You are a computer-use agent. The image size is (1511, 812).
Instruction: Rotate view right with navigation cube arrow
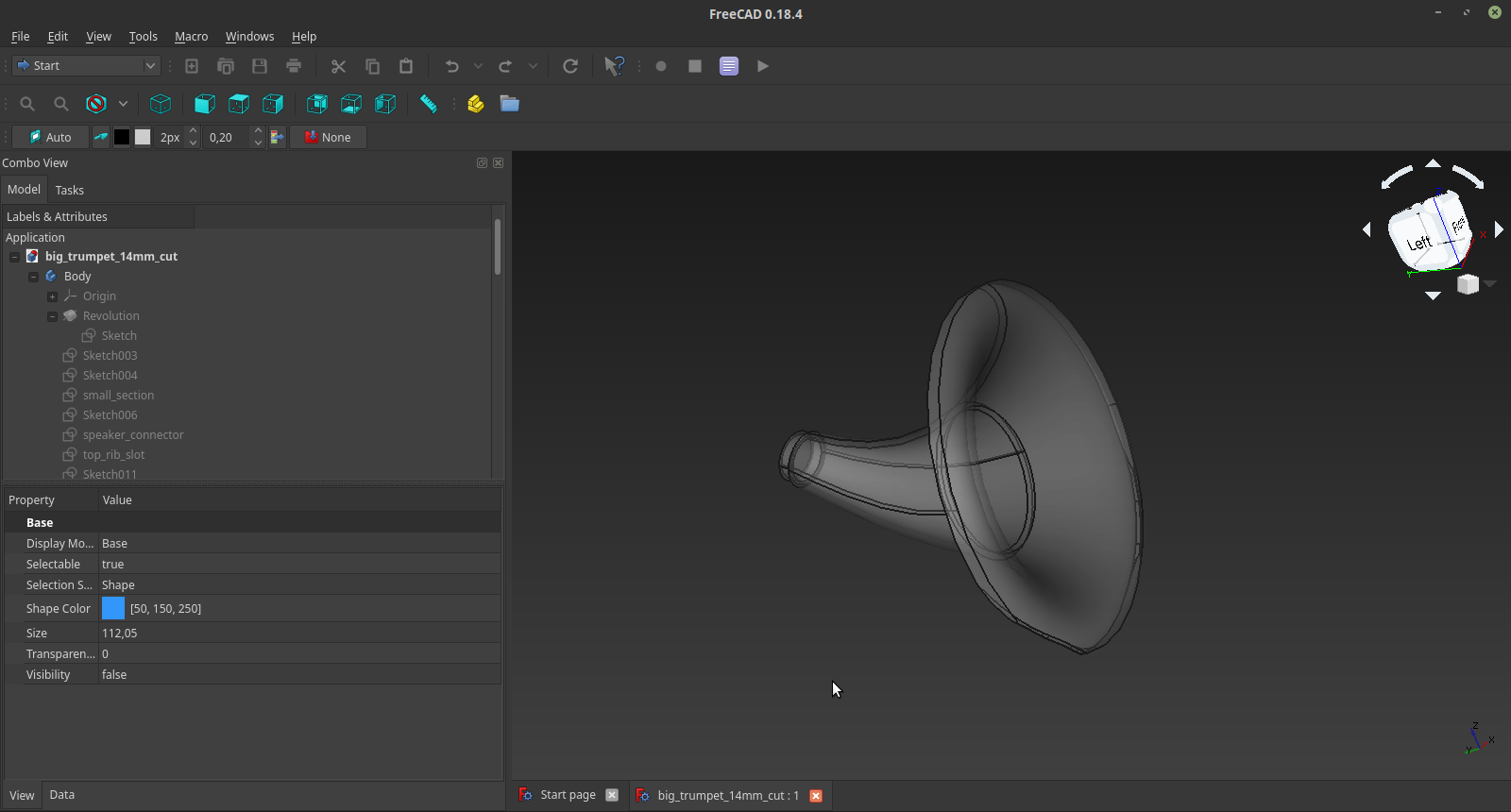[1499, 229]
